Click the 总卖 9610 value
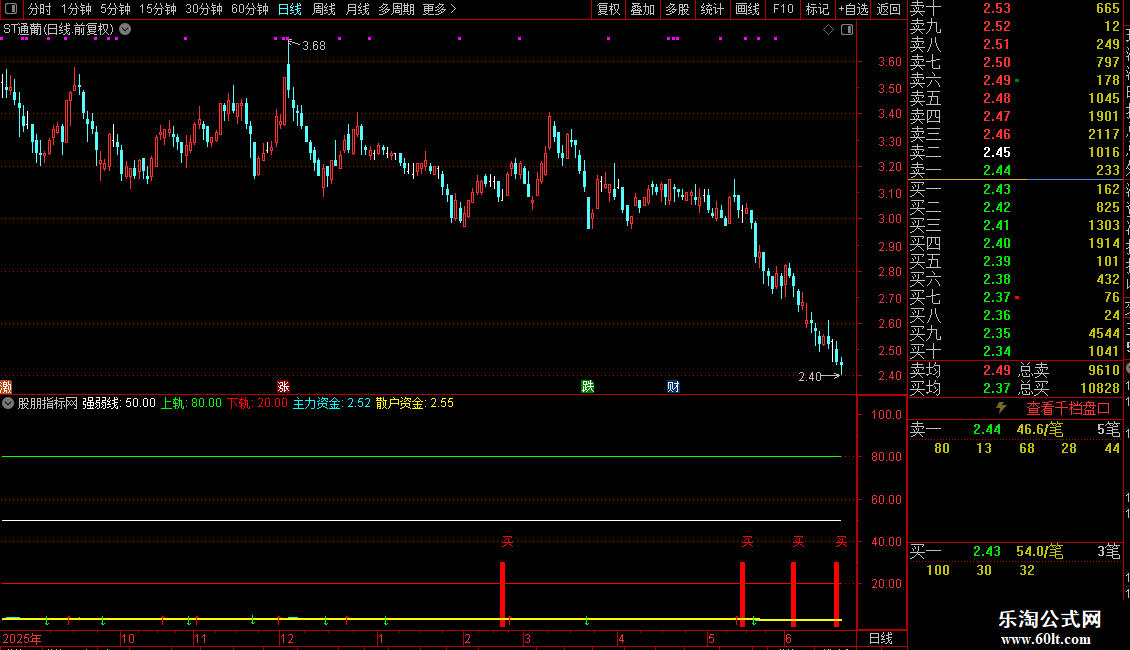Screen dimensions: 1130x650 pos(1103,370)
